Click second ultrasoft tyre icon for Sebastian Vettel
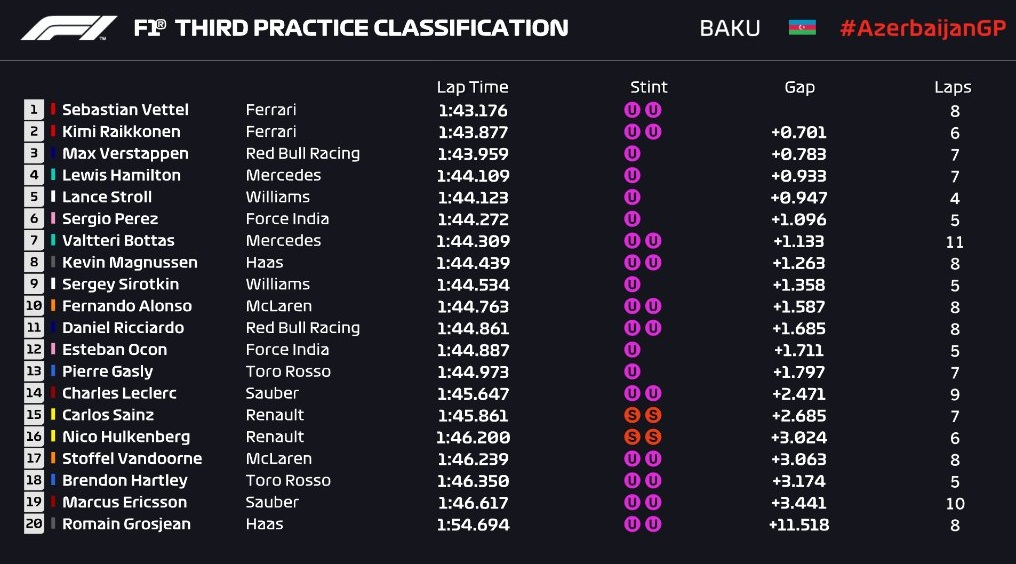The image size is (1016, 564). (x=653, y=110)
